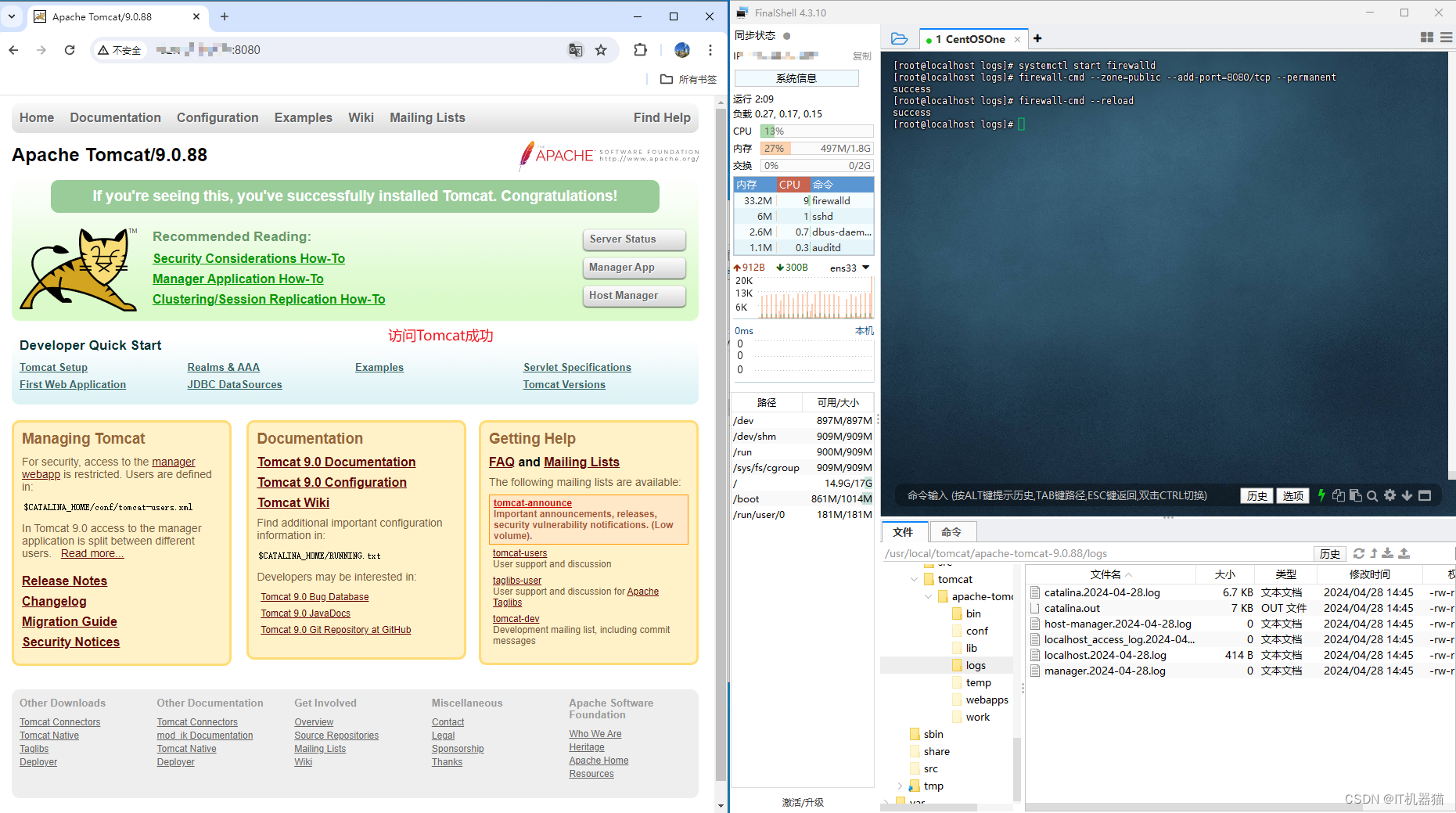This screenshot has width=1456, height=813.
Task: Select catalina.out file
Action: pos(1239,608)
